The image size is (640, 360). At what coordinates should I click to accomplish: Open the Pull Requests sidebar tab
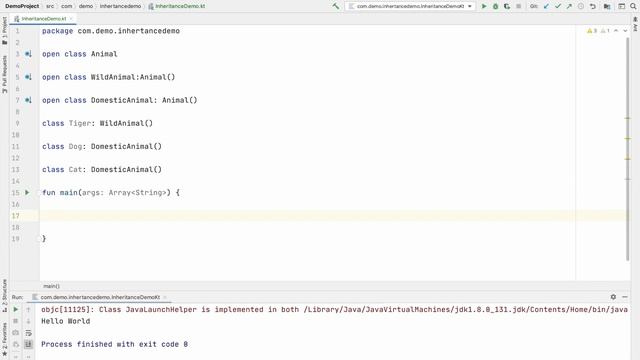(x=4, y=75)
